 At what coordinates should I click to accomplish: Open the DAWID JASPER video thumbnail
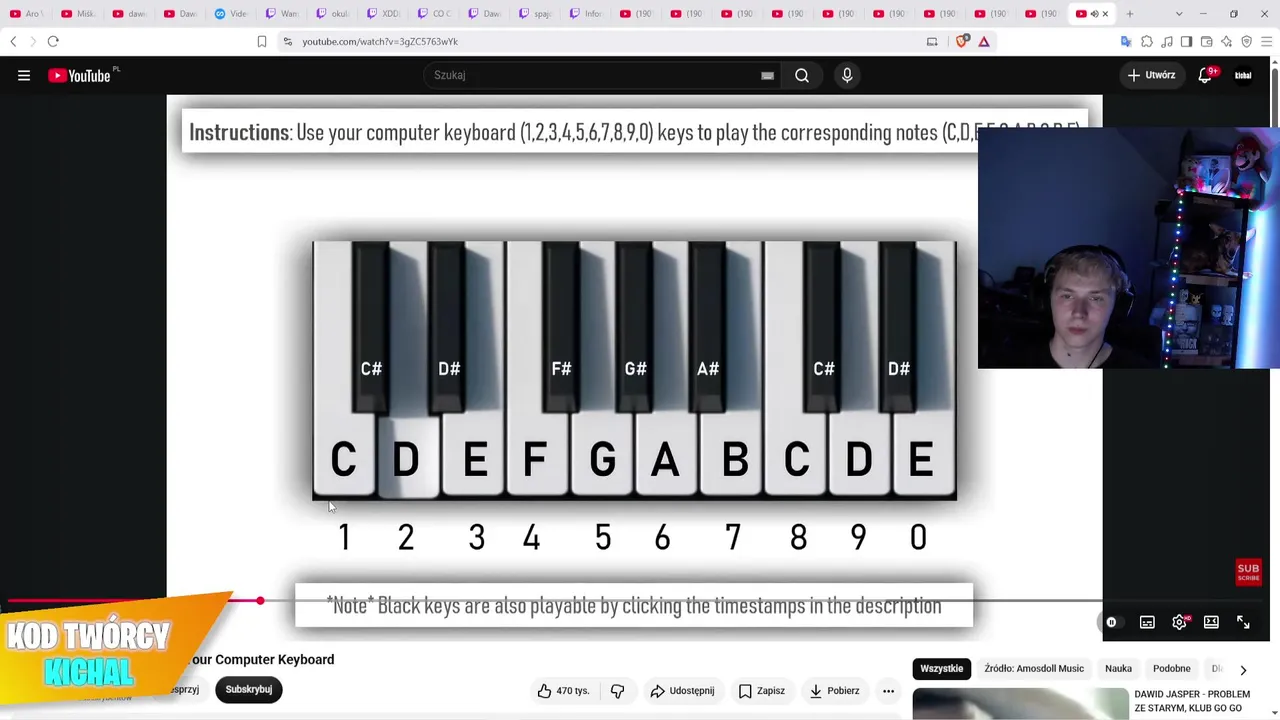click(x=1020, y=704)
